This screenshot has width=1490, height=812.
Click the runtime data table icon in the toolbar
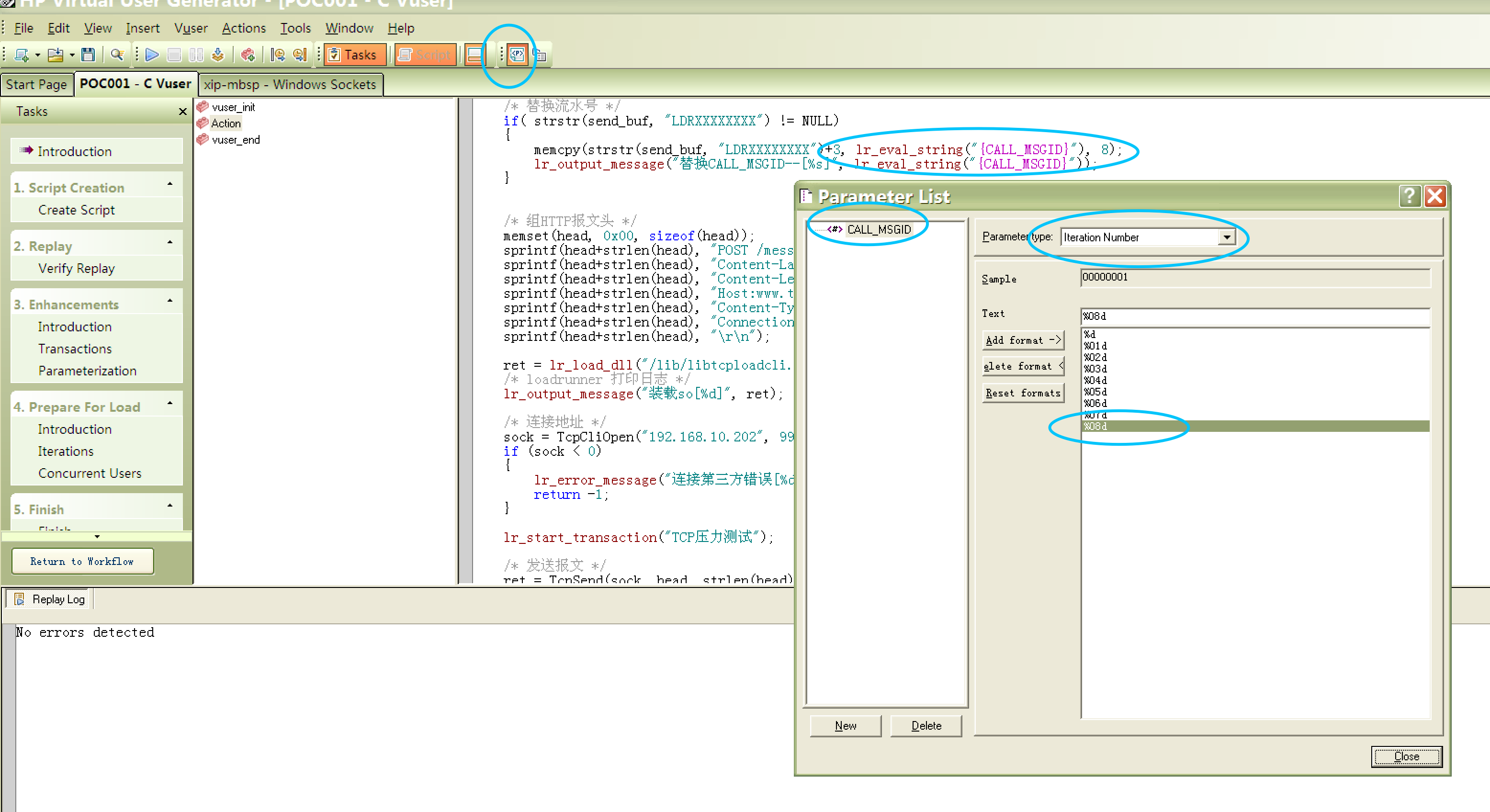tap(540, 55)
